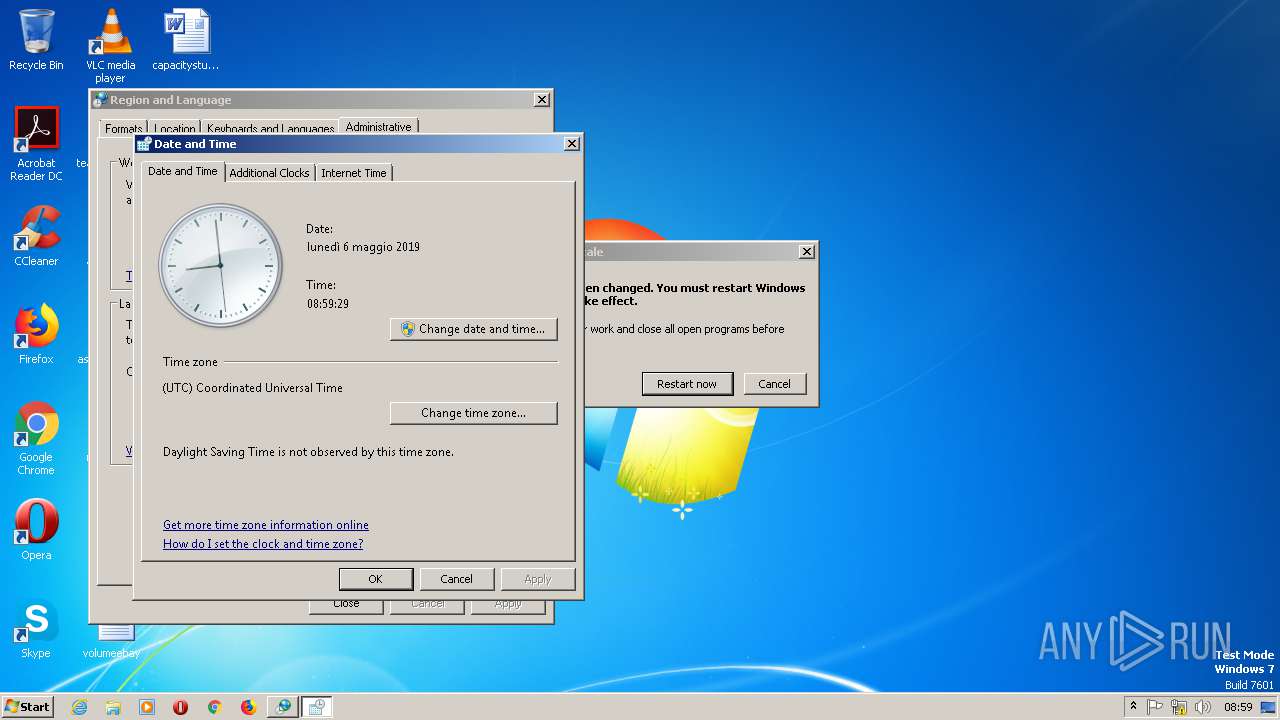1280x720 pixels.
Task: Open Internet Explorer in the taskbar
Action: pyautogui.click(x=79, y=707)
